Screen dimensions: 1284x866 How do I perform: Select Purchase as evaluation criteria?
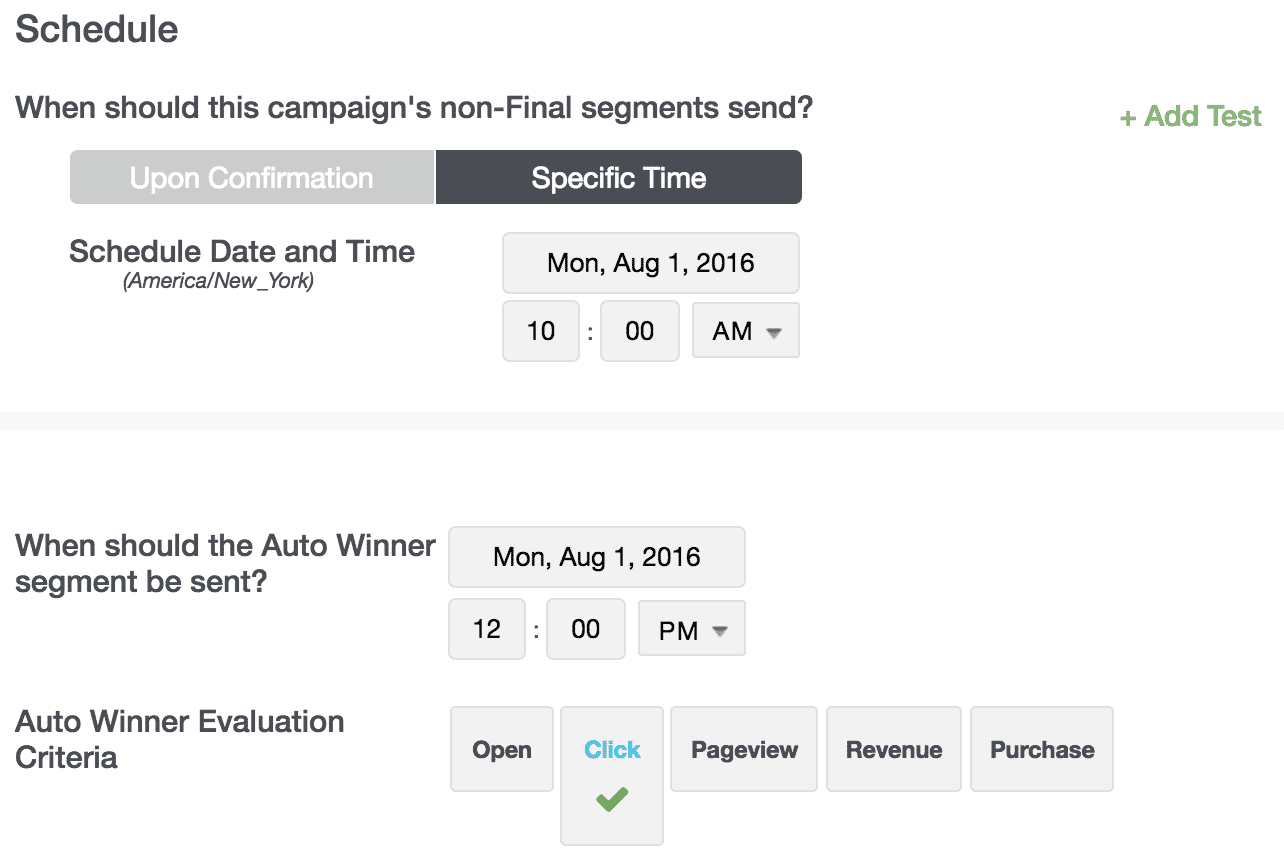pos(1042,750)
